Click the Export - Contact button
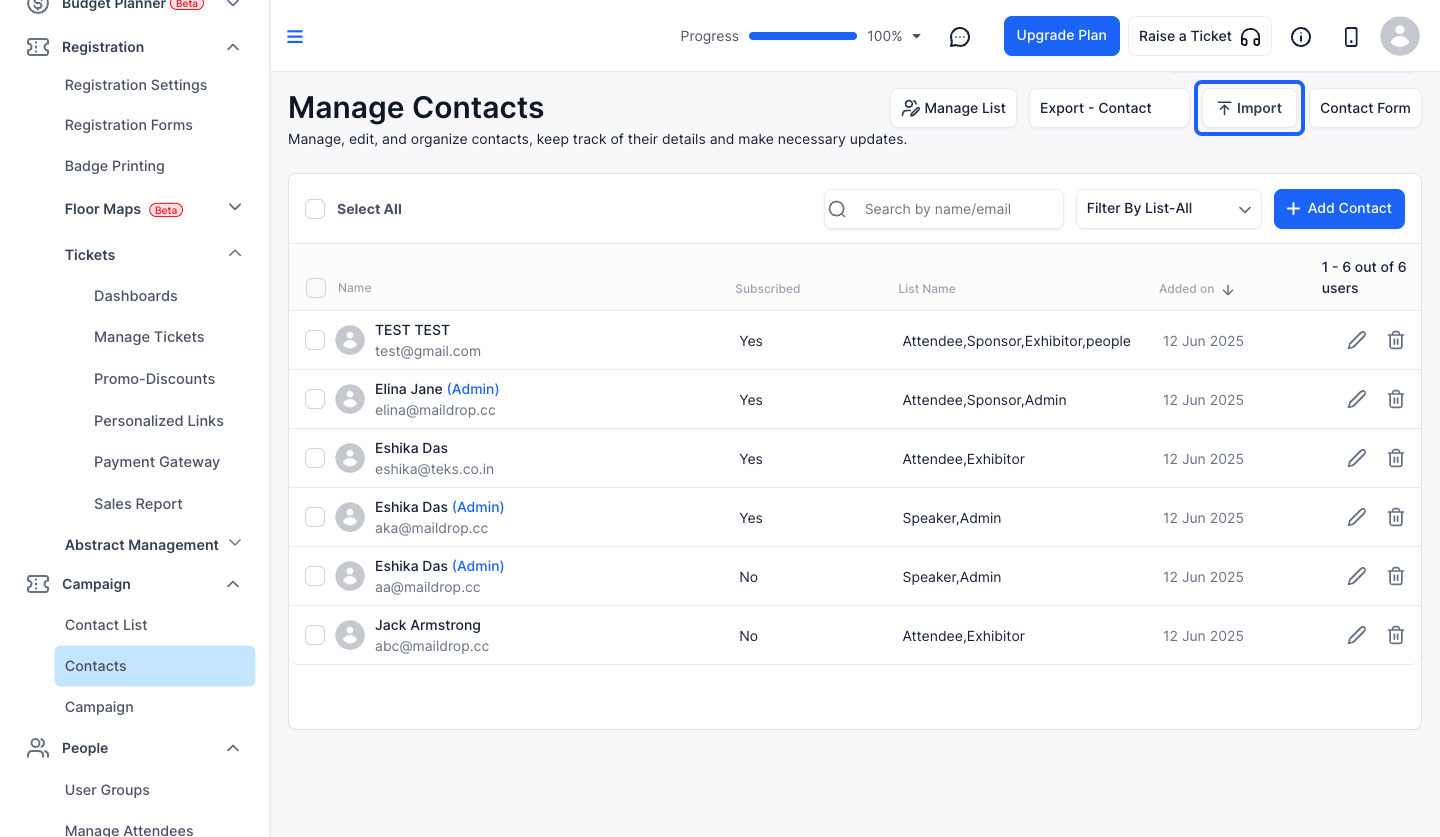This screenshot has height=837, width=1440. (1109, 108)
